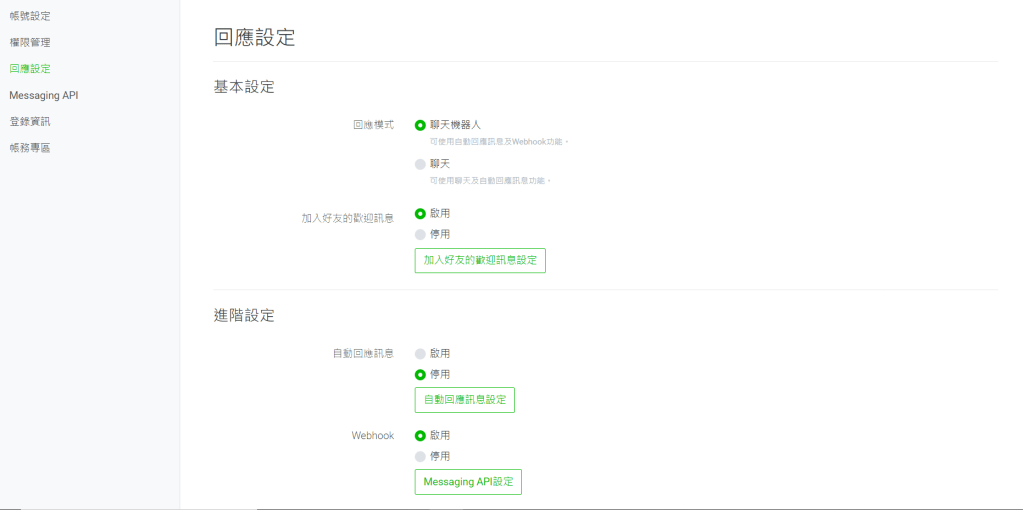The height and width of the screenshot is (510, 1023).
Task: Open 自動回應訊息設定 button
Action: (x=465, y=400)
